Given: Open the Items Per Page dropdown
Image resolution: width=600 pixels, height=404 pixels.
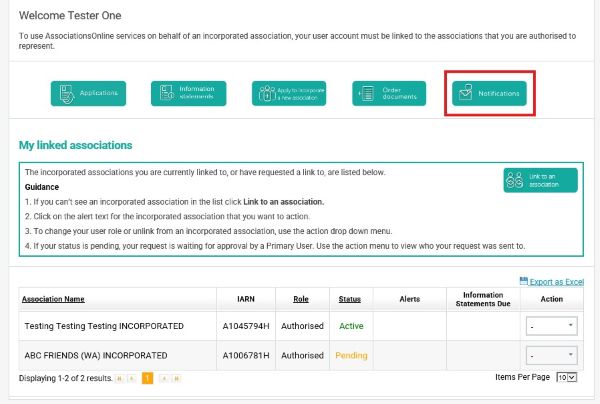Looking at the screenshot, I should tap(566, 378).
